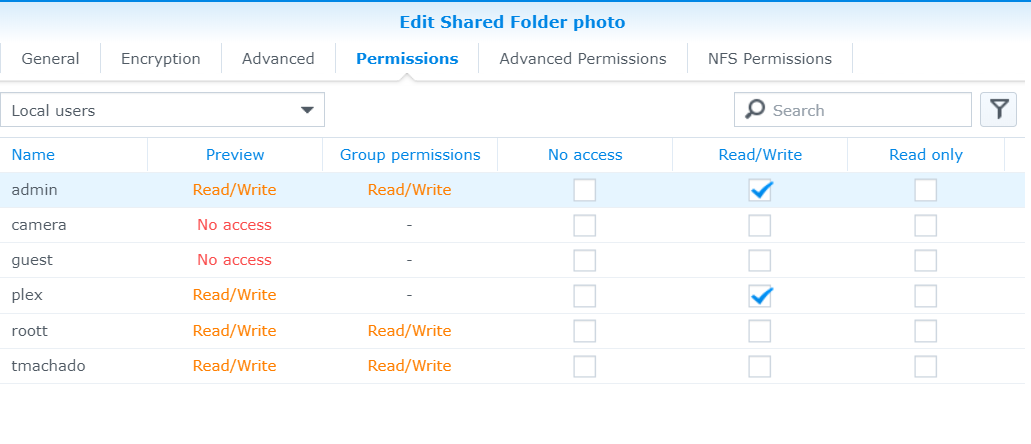Uncheck Read/Write for admin

760,190
